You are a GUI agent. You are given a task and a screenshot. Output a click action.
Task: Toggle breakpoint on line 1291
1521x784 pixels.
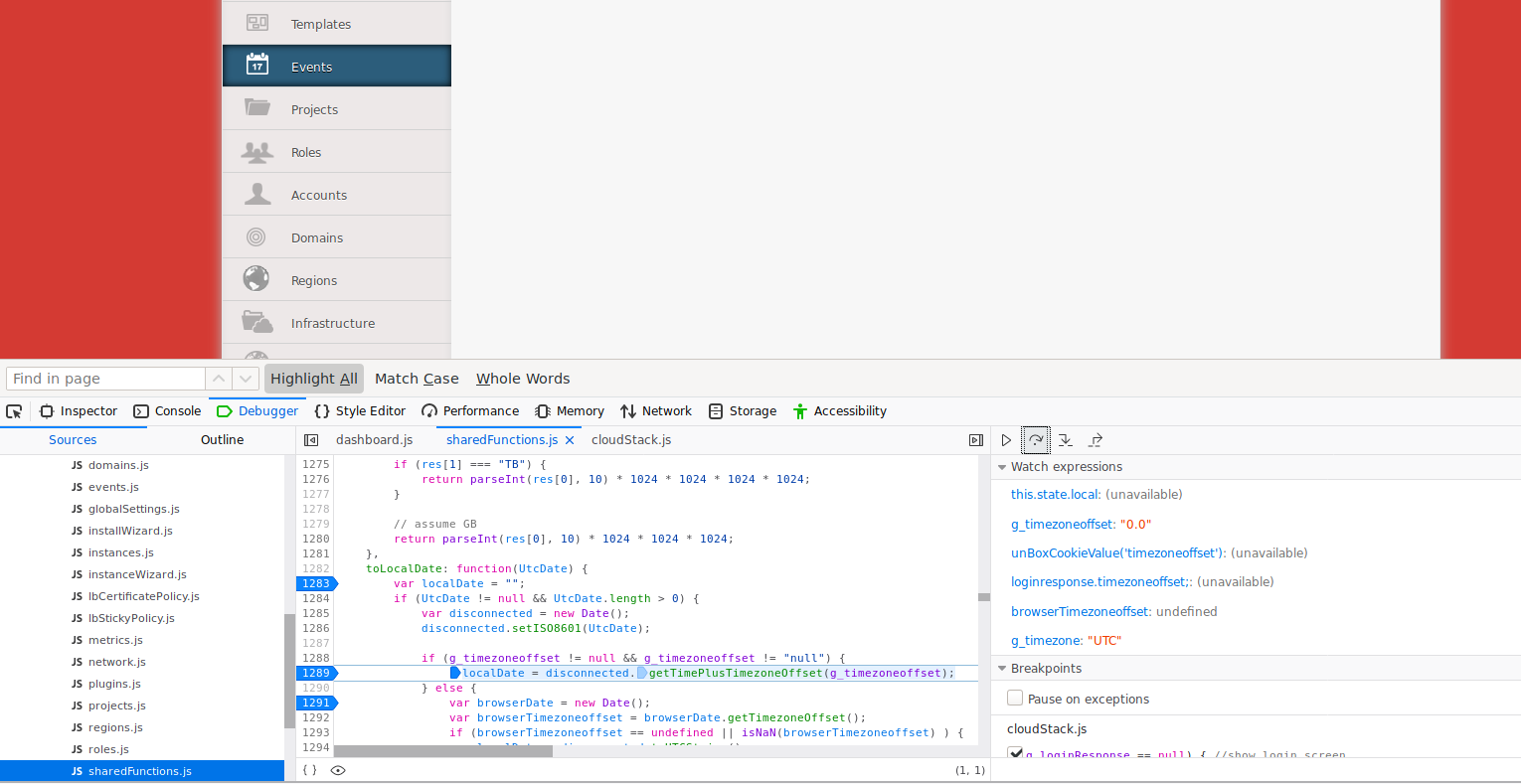click(x=316, y=704)
